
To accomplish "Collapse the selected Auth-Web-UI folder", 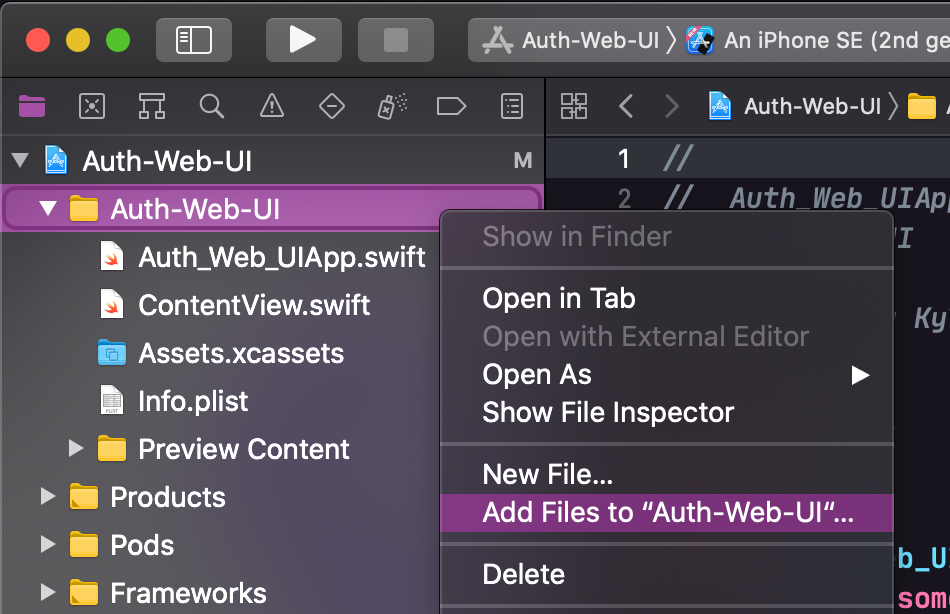I will [48, 209].
